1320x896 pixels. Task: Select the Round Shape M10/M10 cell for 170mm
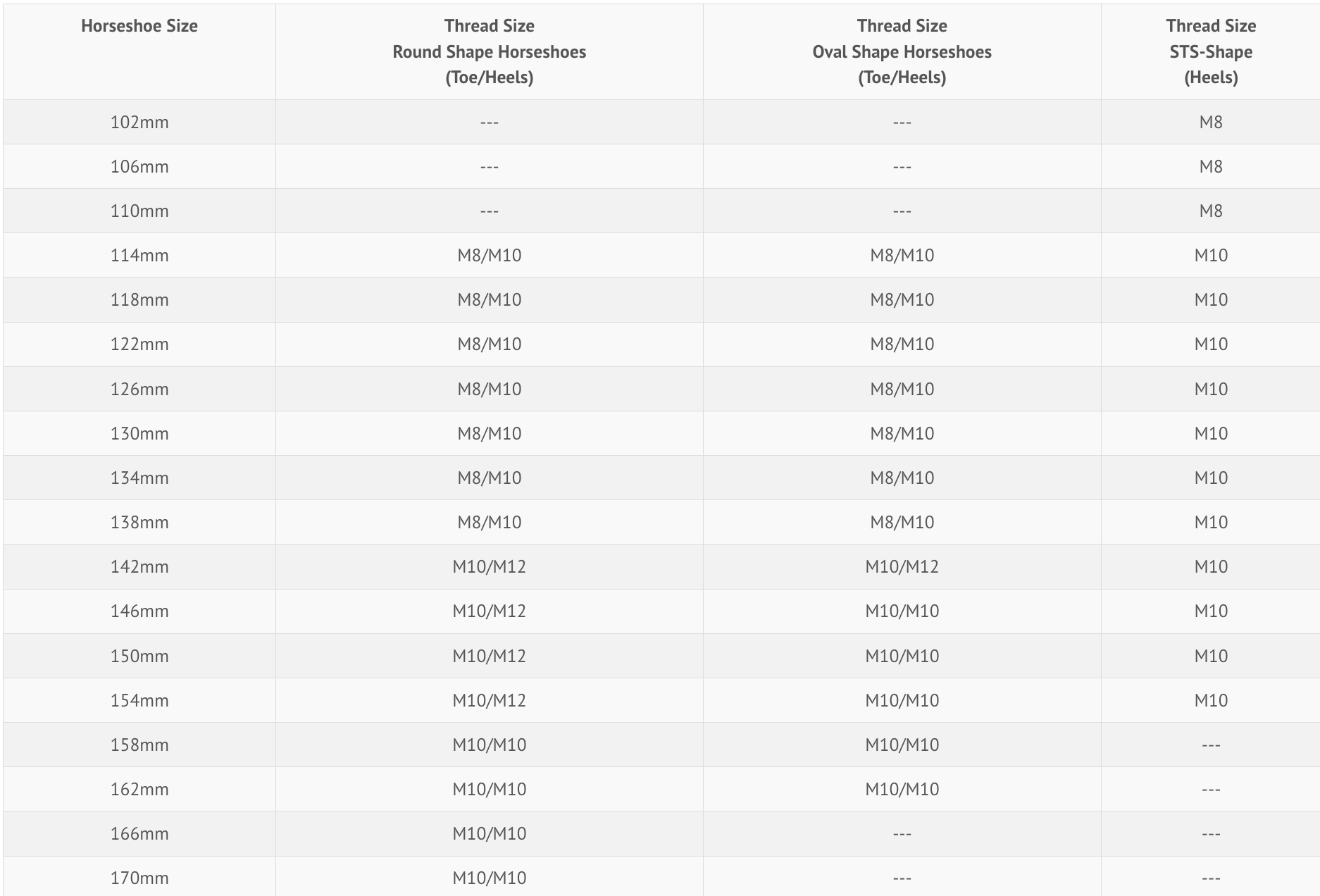(489, 878)
